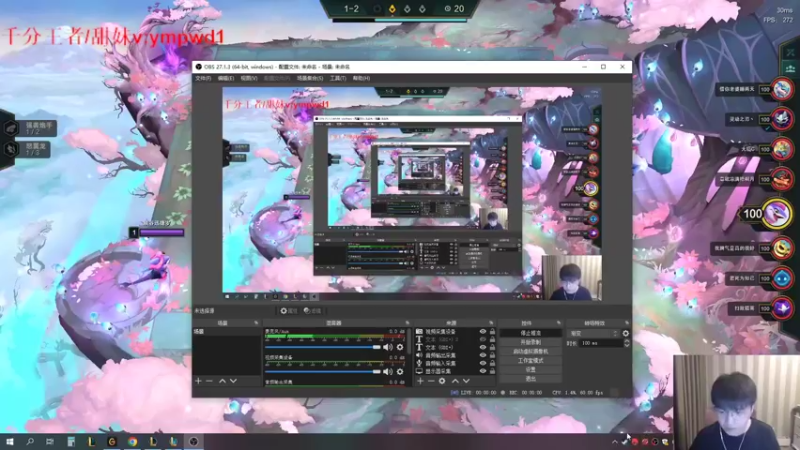Click the transition duration 100 ms field
This screenshot has width=800, height=450.
click(x=601, y=343)
